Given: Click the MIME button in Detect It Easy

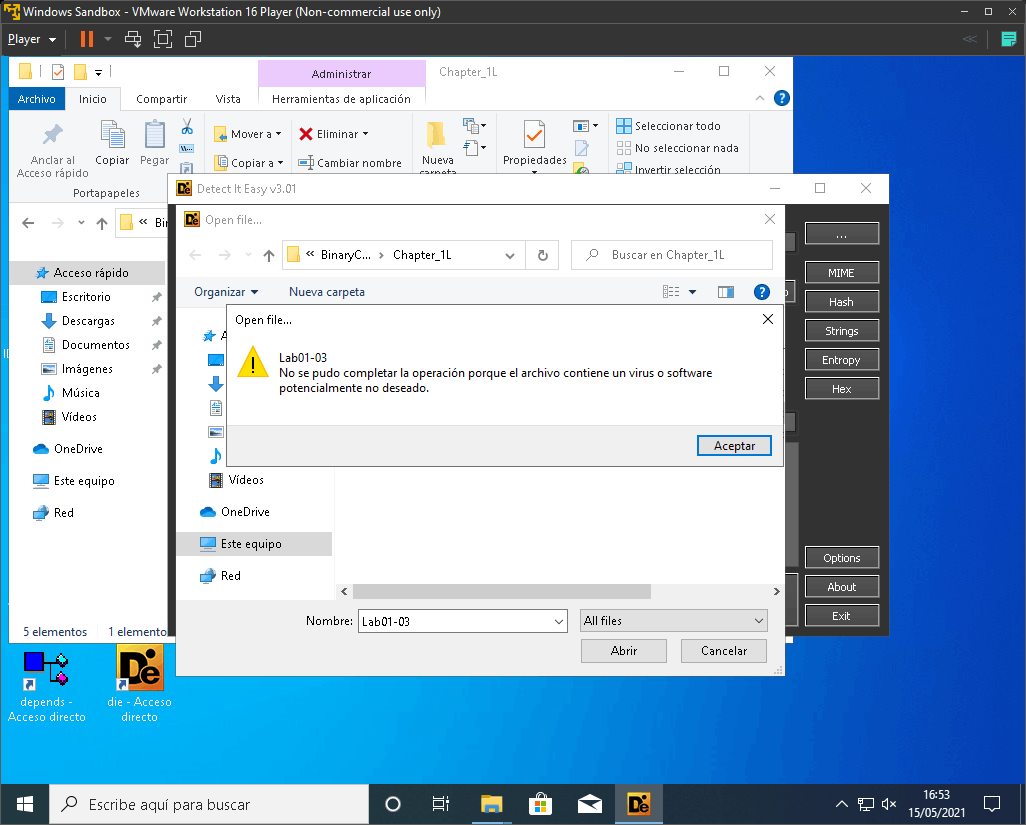Looking at the screenshot, I should pyautogui.click(x=841, y=273).
